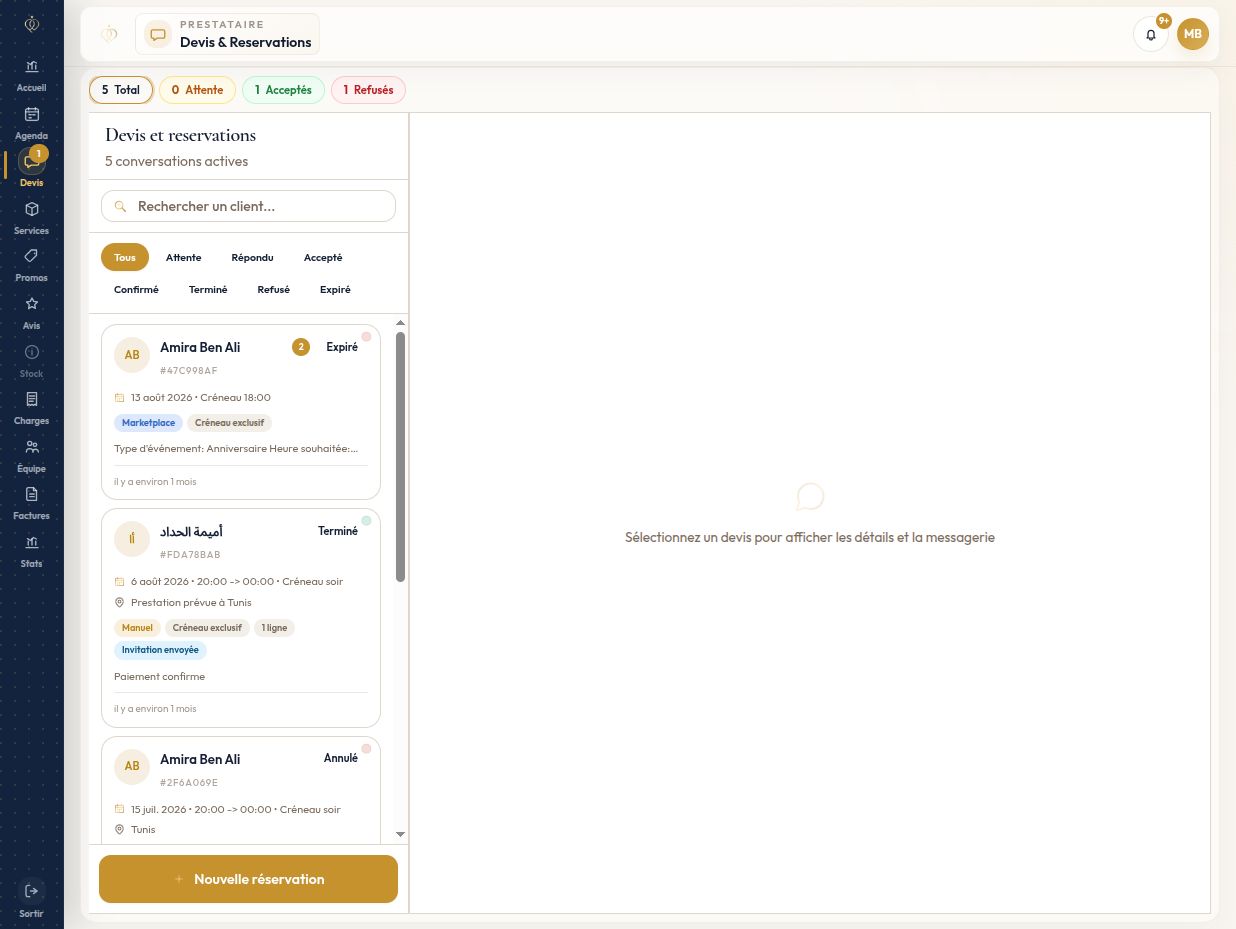Filter conversations by Confirmé status
Viewport: 1236px width, 929px height.
pos(136,290)
